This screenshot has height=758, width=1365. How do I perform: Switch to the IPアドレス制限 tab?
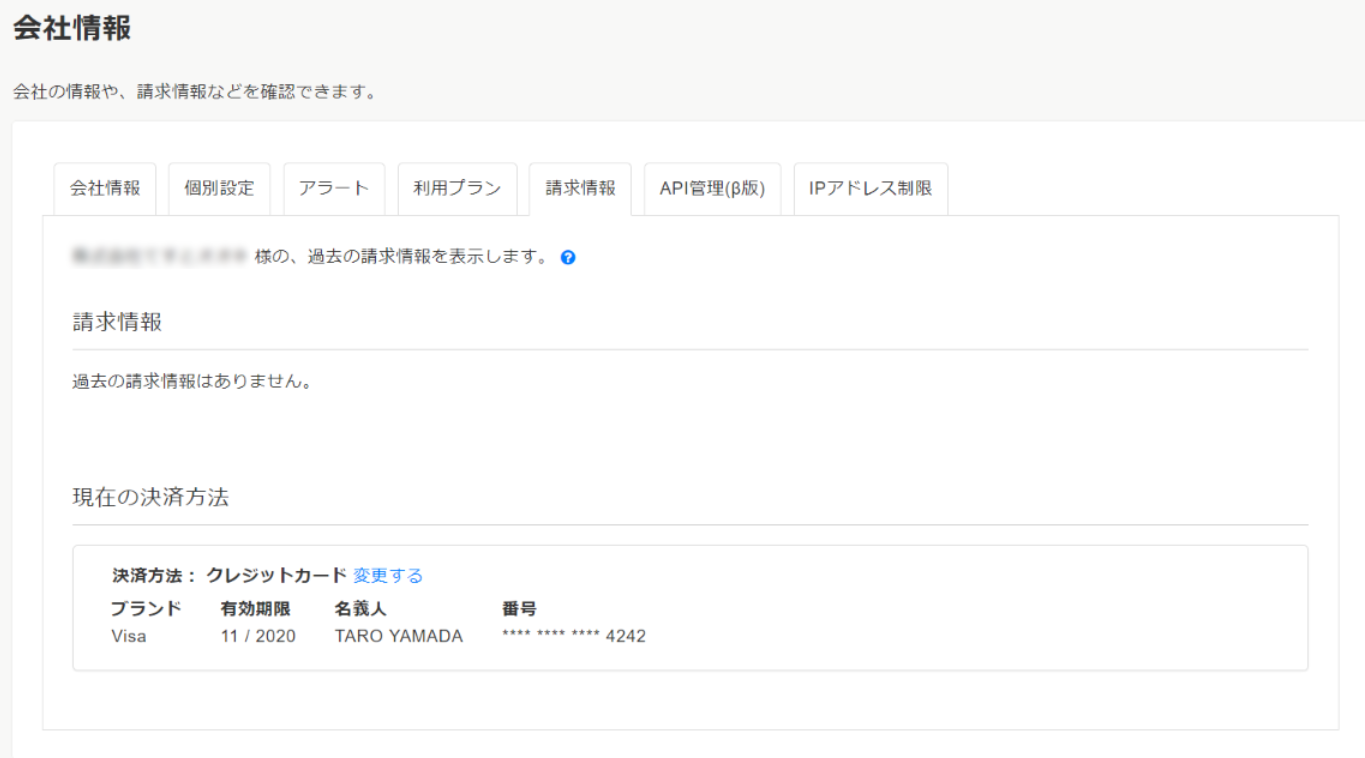click(870, 189)
